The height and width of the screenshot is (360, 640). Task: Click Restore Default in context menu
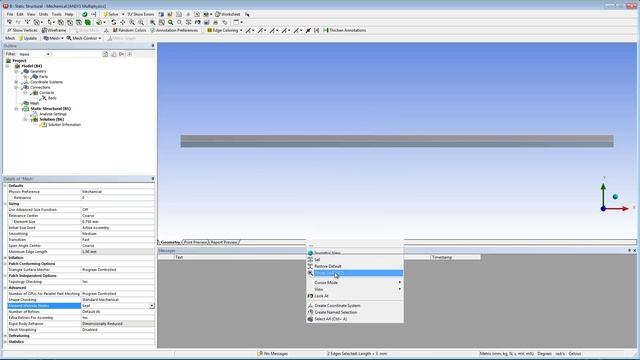(355, 266)
